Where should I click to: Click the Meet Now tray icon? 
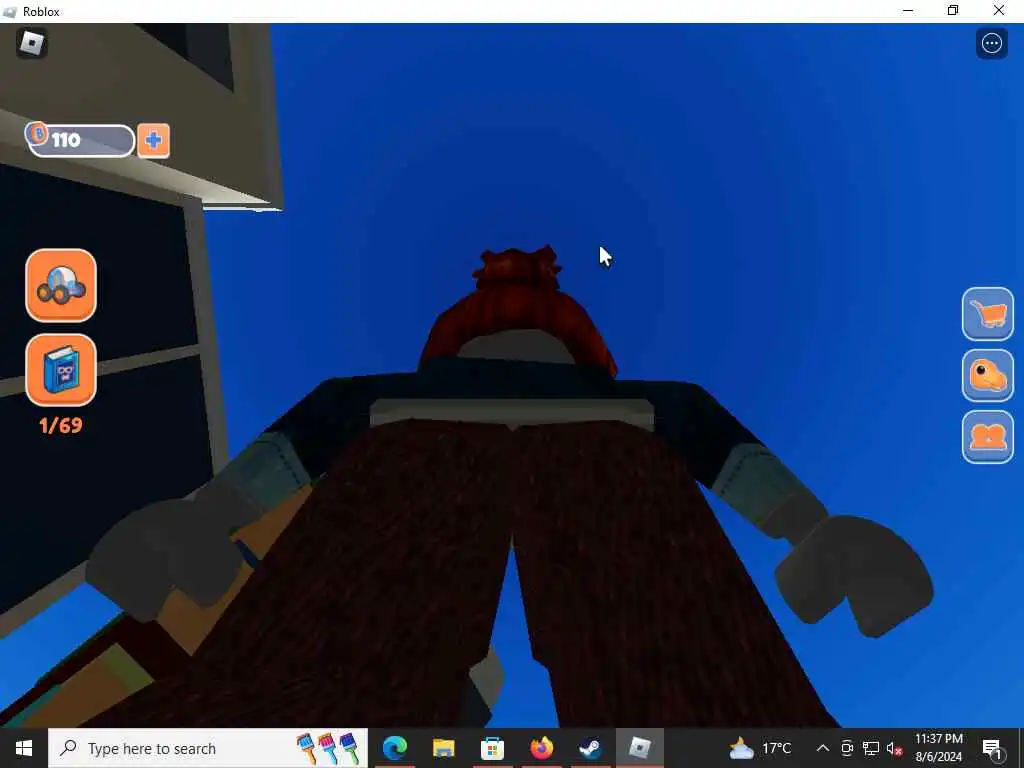tap(847, 748)
